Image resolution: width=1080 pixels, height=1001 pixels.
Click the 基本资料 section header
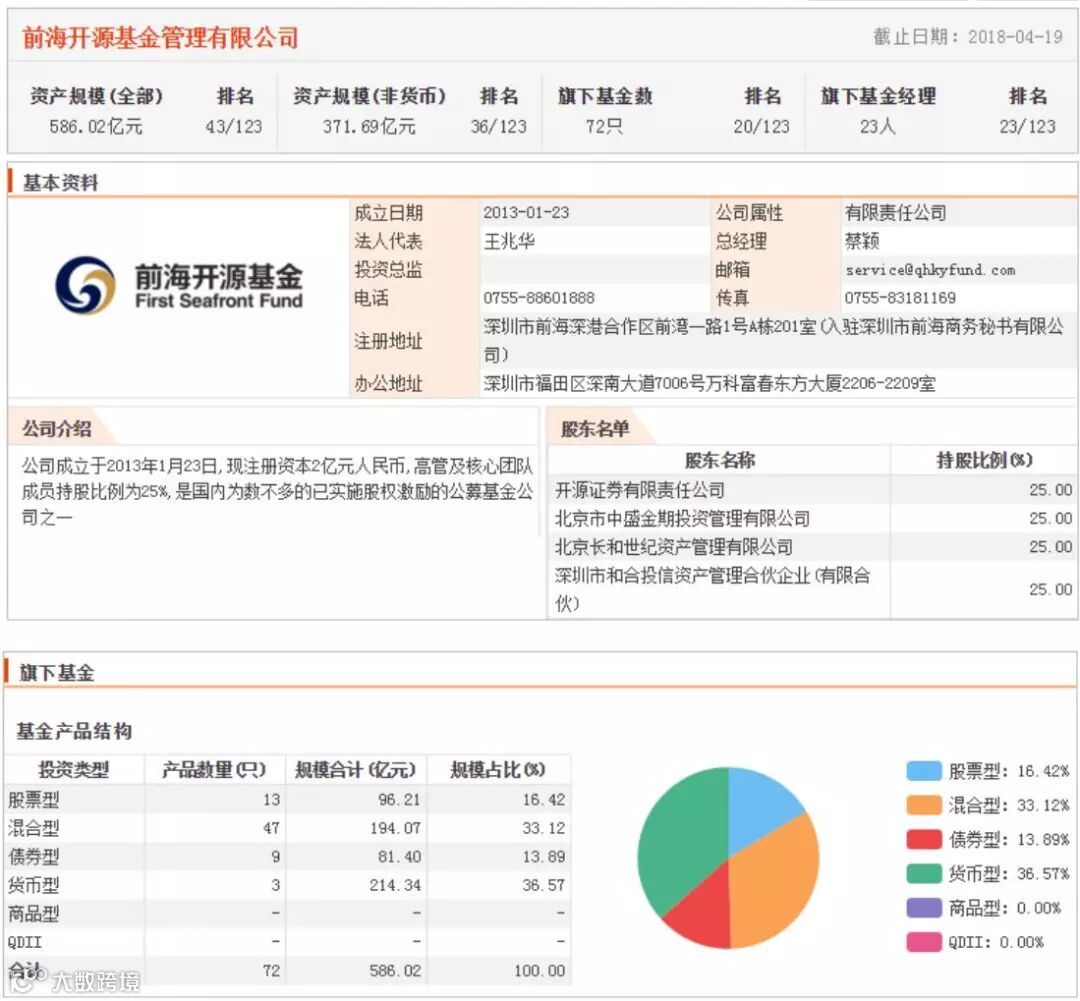pyautogui.click(x=61, y=183)
